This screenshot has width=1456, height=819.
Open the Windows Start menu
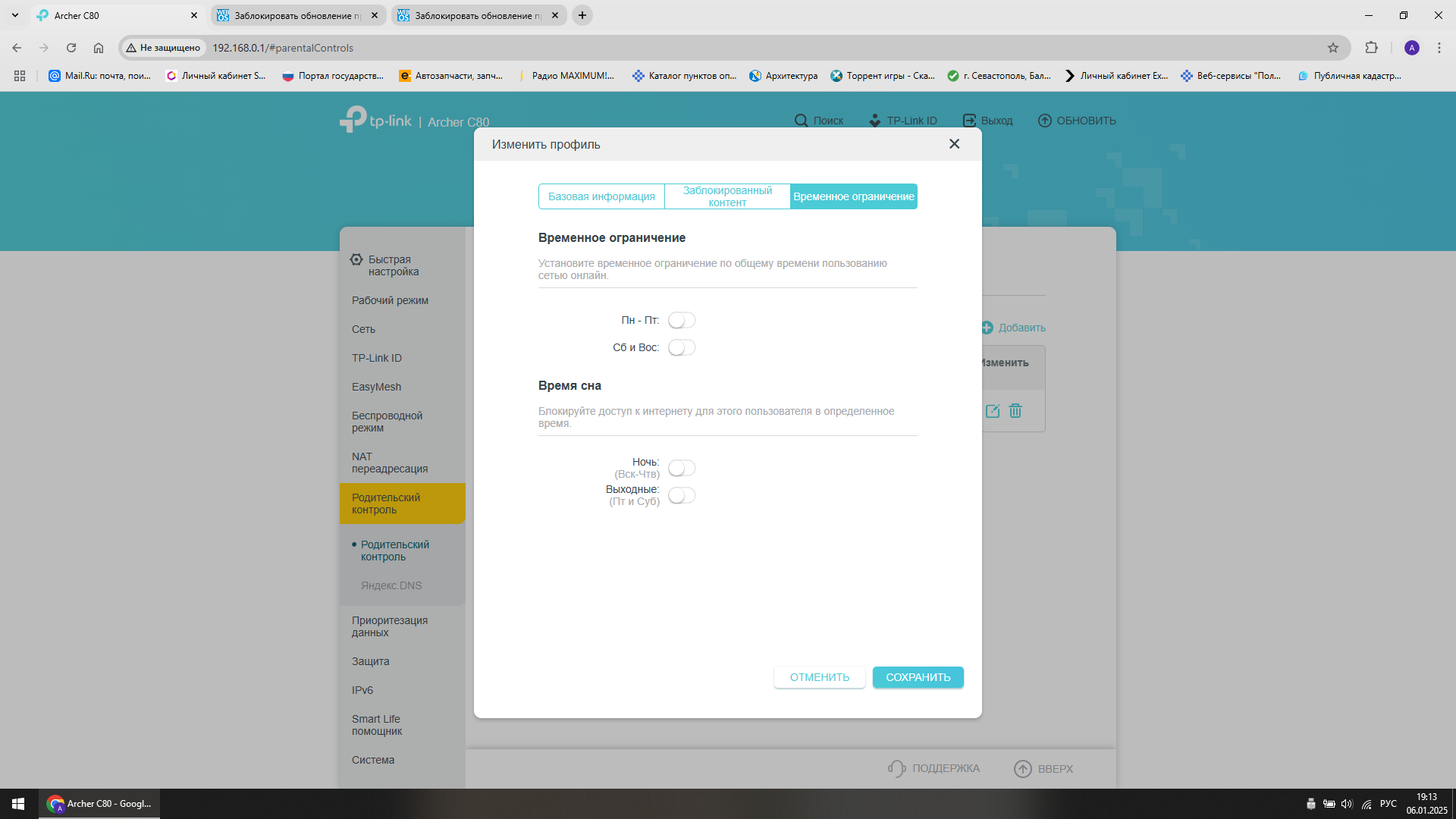click(18, 803)
